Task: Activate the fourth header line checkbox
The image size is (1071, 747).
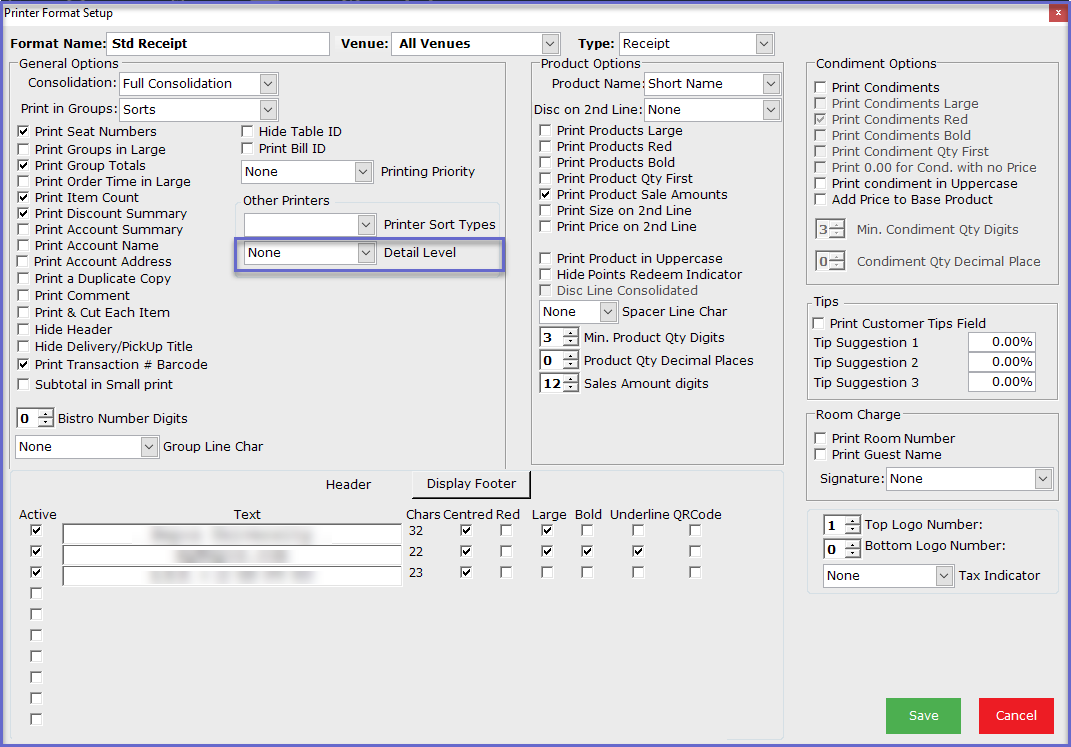Action: point(36,593)
